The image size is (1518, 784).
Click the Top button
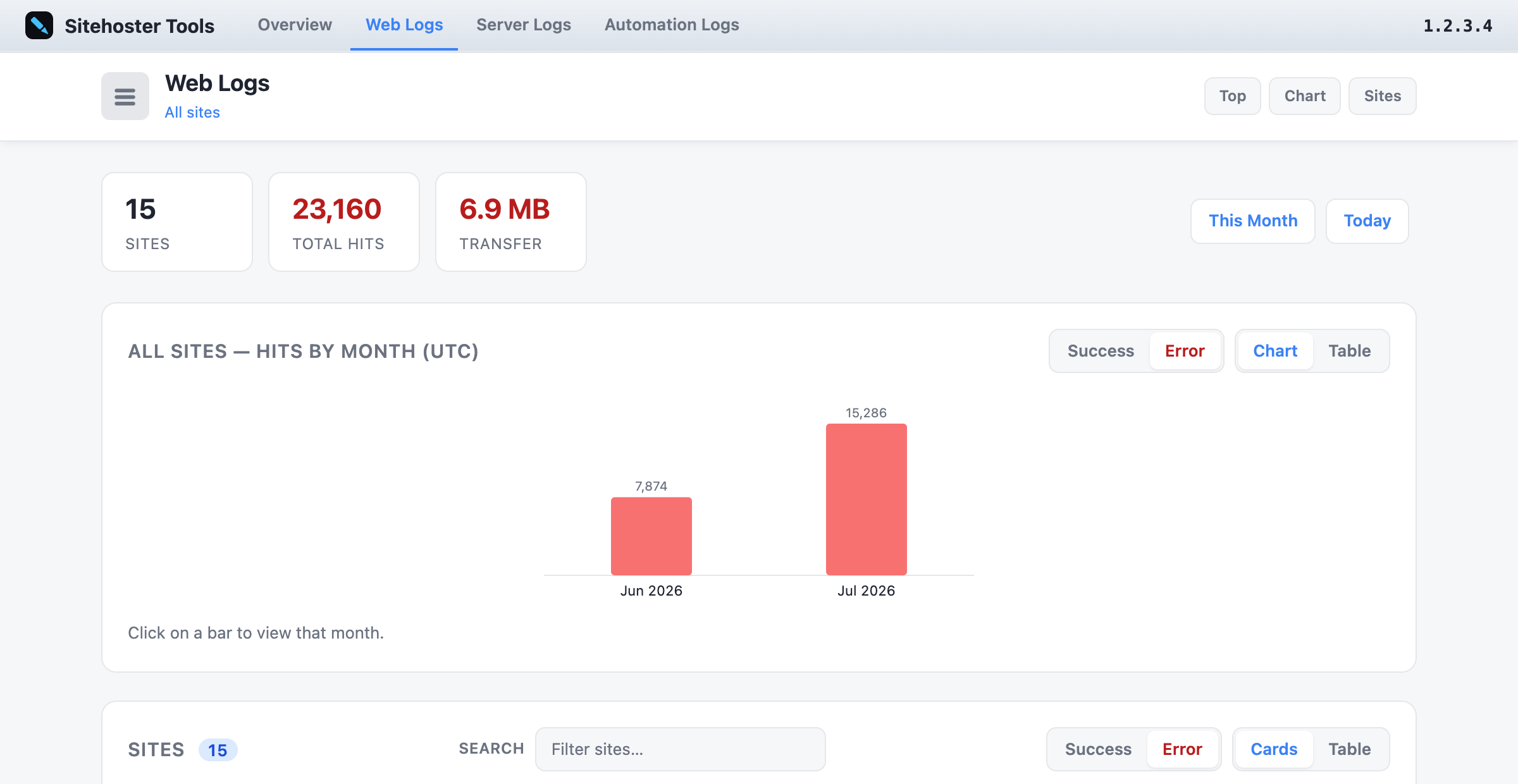click(1233, 96)
